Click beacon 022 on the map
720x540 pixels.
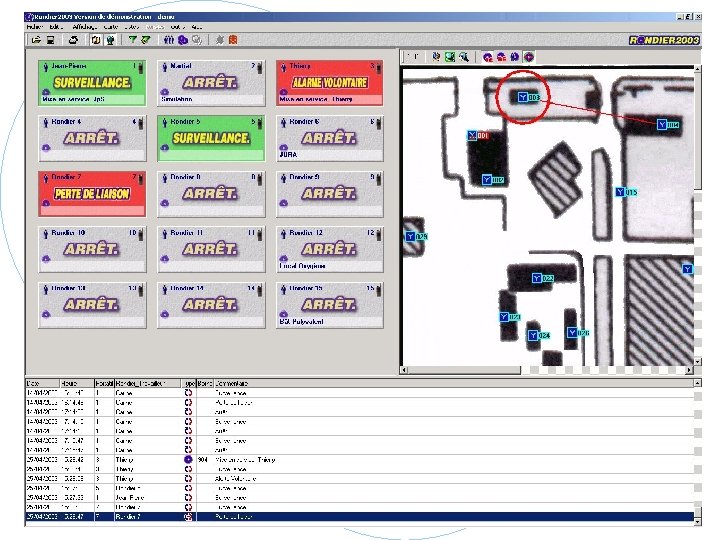pyautogui.click(x=543, y=278)
